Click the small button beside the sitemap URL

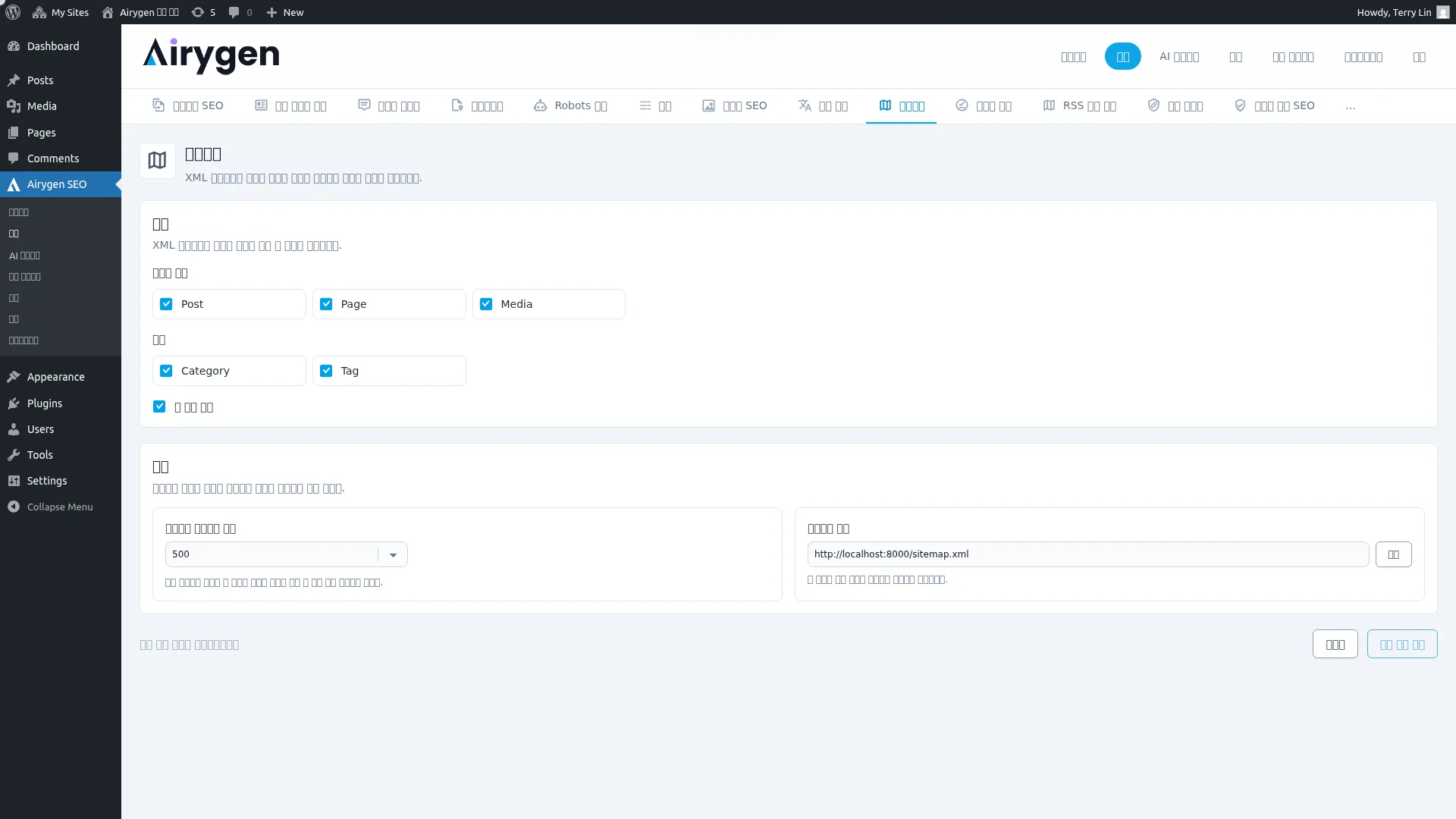point(1394,554)
